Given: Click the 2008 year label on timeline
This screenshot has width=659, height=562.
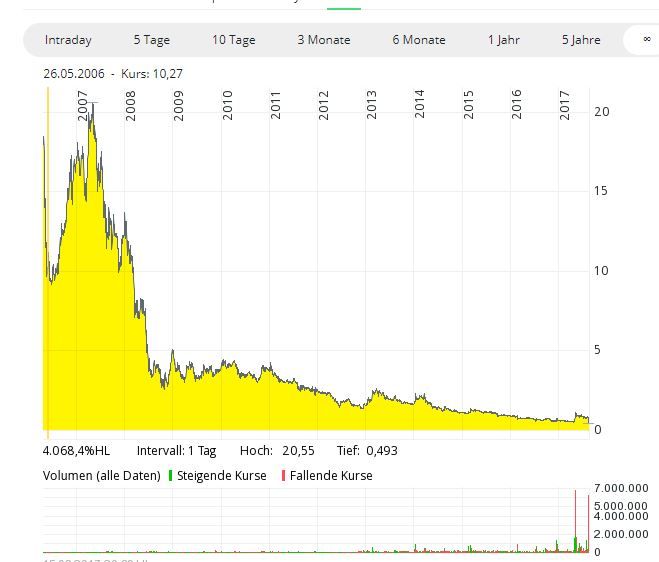Looking at the screenshot, I should click(x=131, y=105).
